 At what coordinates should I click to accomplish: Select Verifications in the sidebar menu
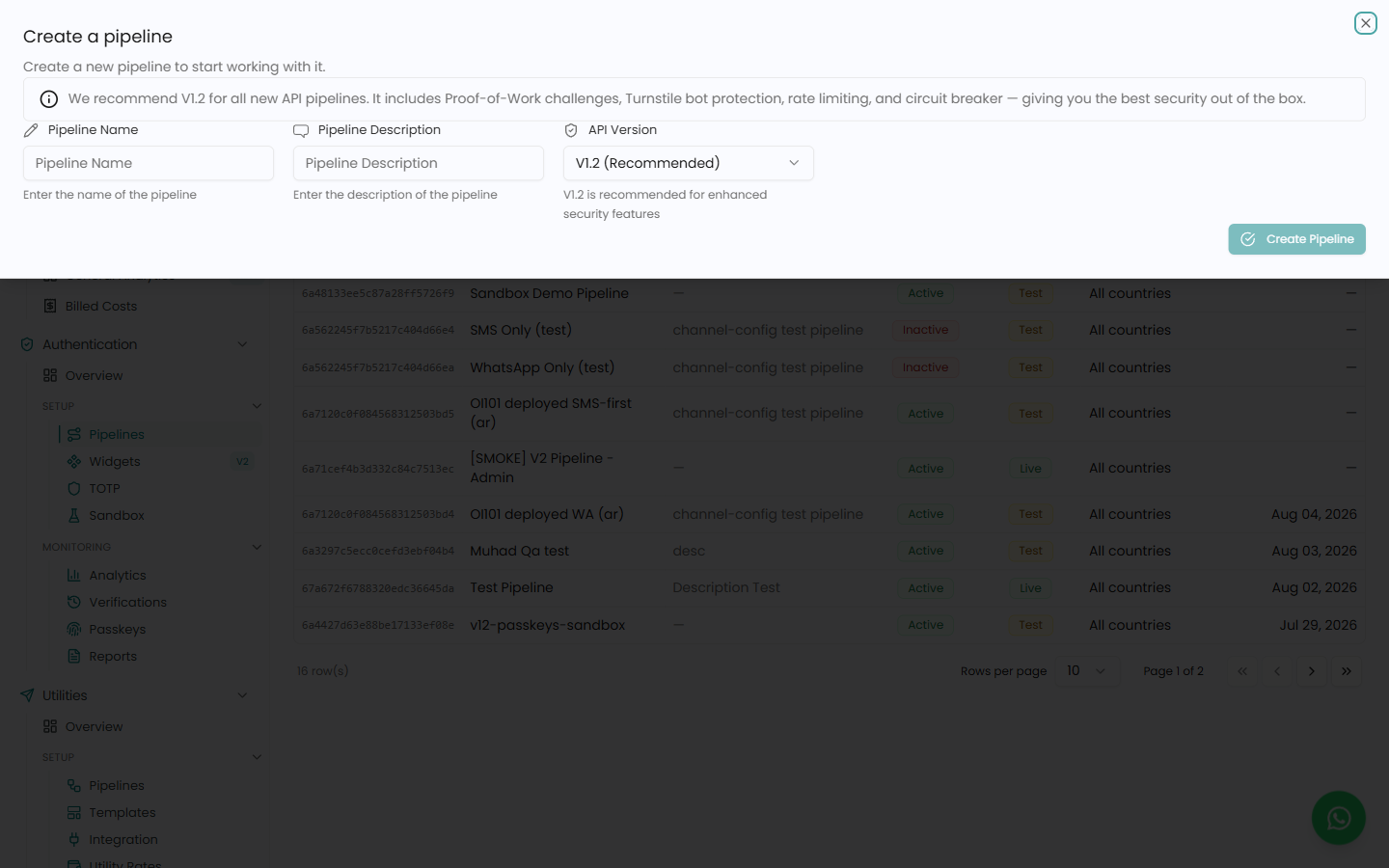(127, 602)
